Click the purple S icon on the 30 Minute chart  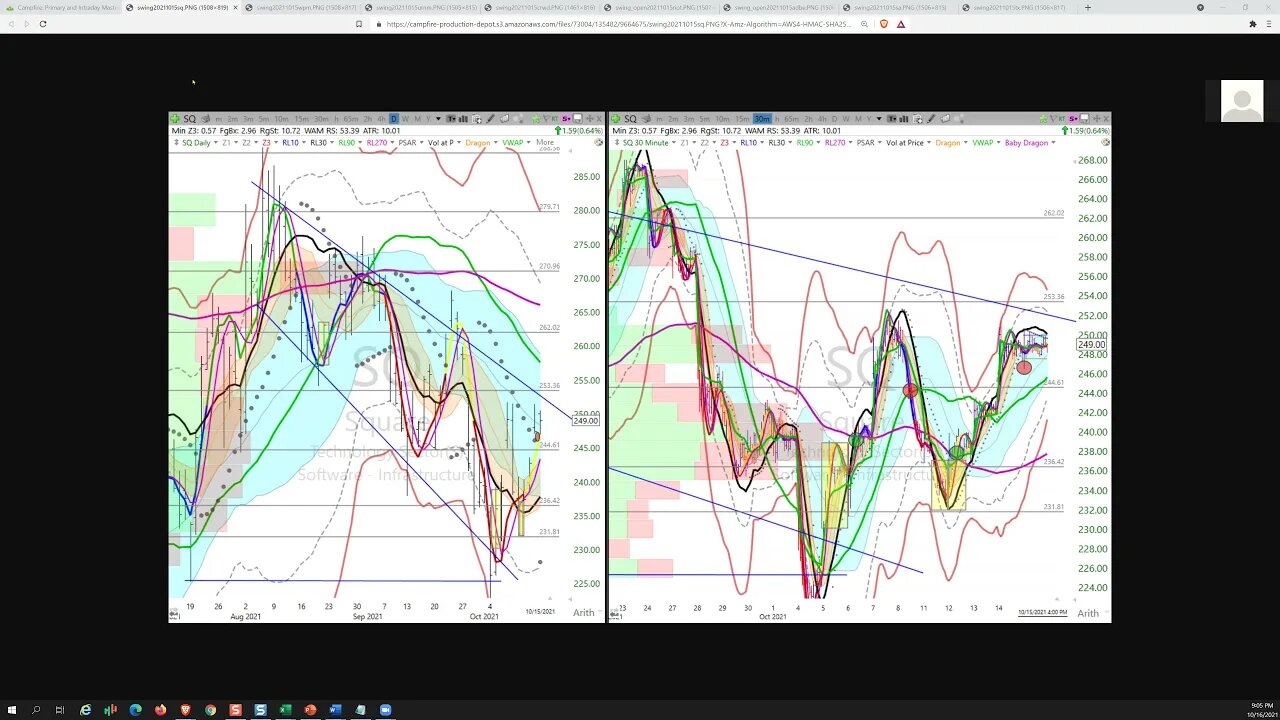[1073, 118]
